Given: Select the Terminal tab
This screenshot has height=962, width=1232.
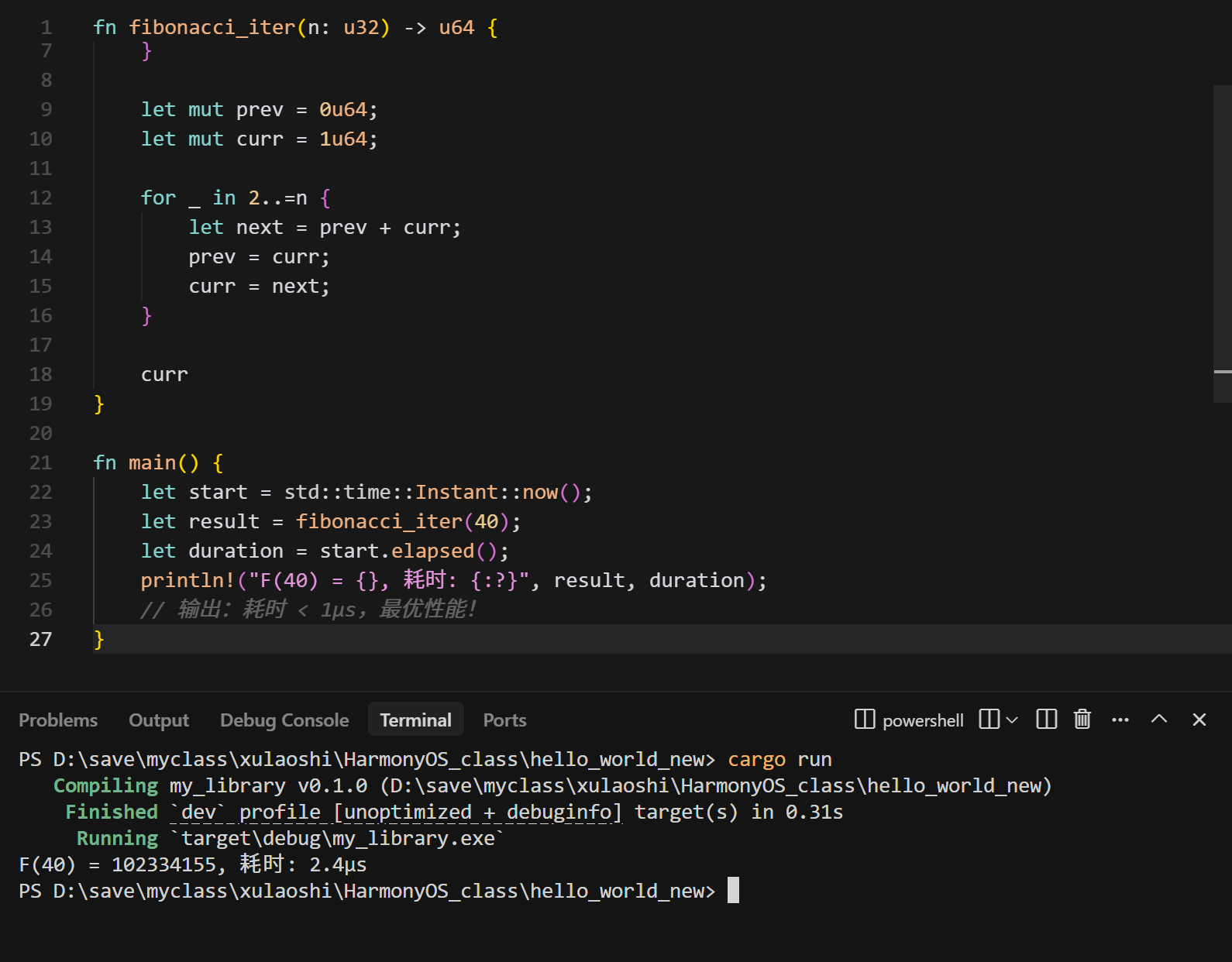Looking at the screenshot, I should 416,720.
